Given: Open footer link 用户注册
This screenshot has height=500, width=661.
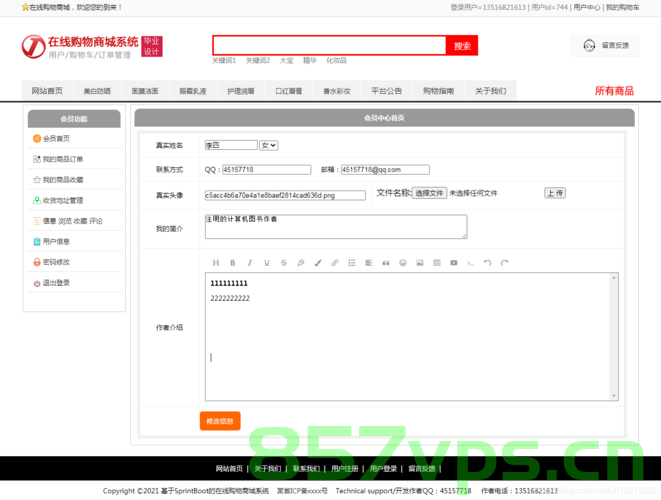Looking at the screenshot, I should (x=344, y=468).
